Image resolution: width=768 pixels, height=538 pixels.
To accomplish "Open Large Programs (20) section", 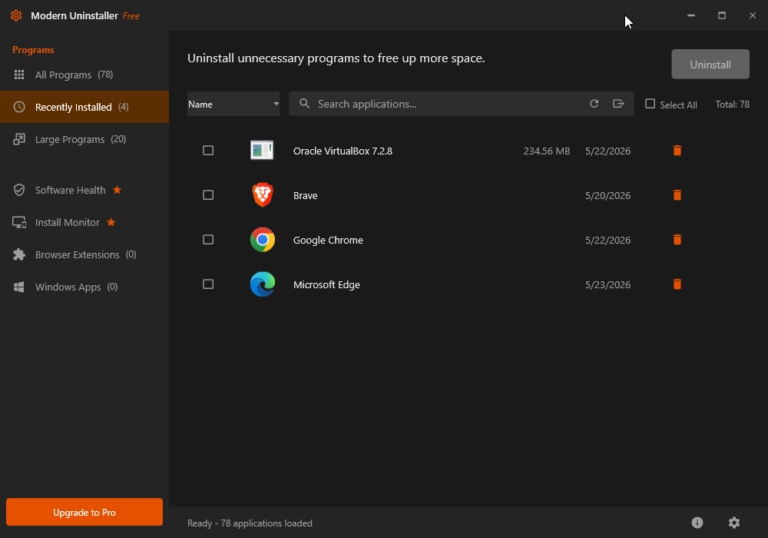I will (x=84, y=139).
